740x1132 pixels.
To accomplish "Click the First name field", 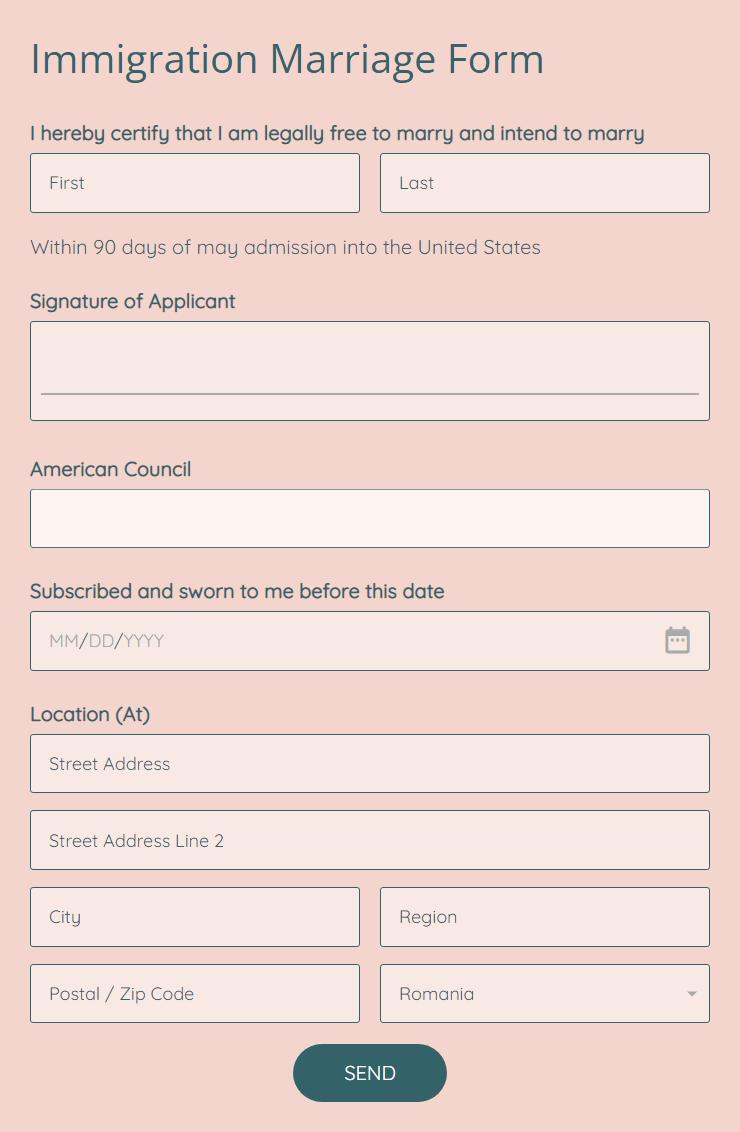I will pyautogui.click(x=195, y=183).
